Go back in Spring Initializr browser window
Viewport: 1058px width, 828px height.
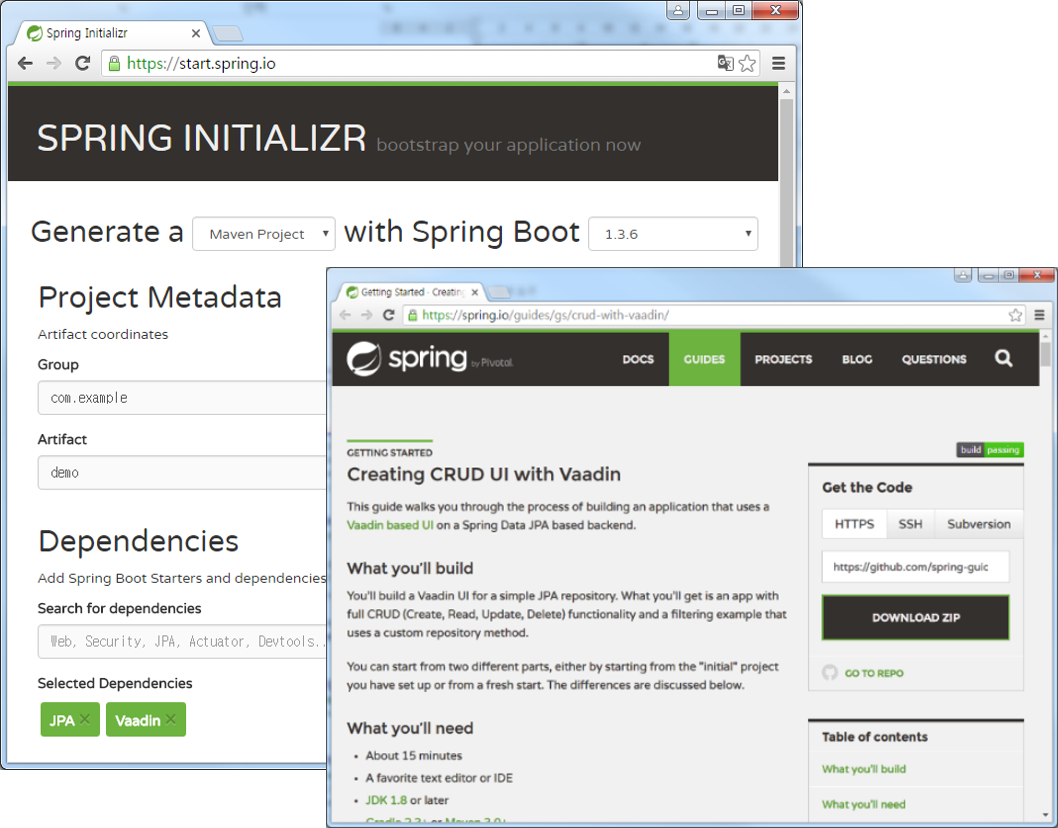(26, 63)
